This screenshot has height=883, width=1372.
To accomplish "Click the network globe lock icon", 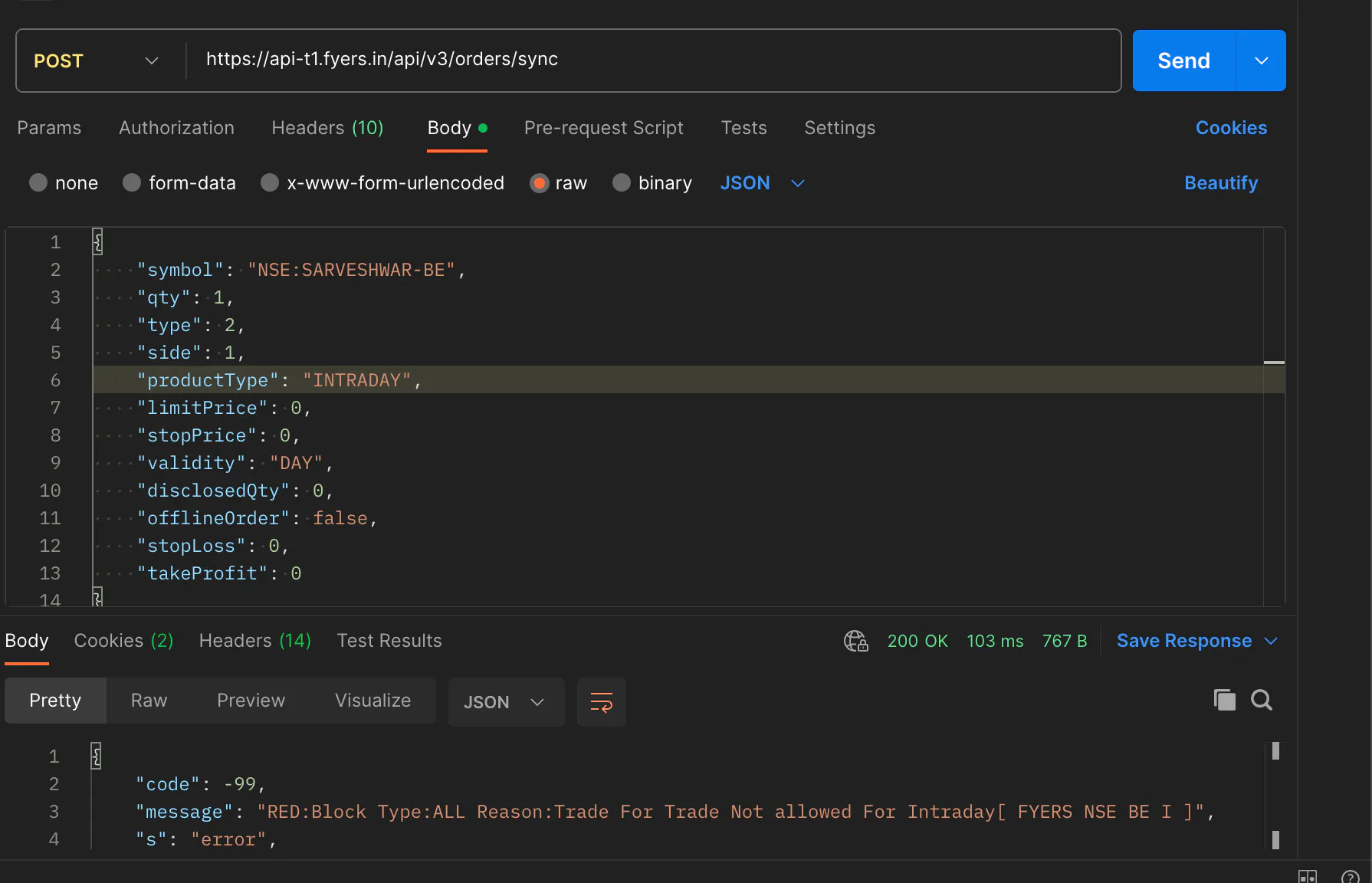I will pos(855,641).
